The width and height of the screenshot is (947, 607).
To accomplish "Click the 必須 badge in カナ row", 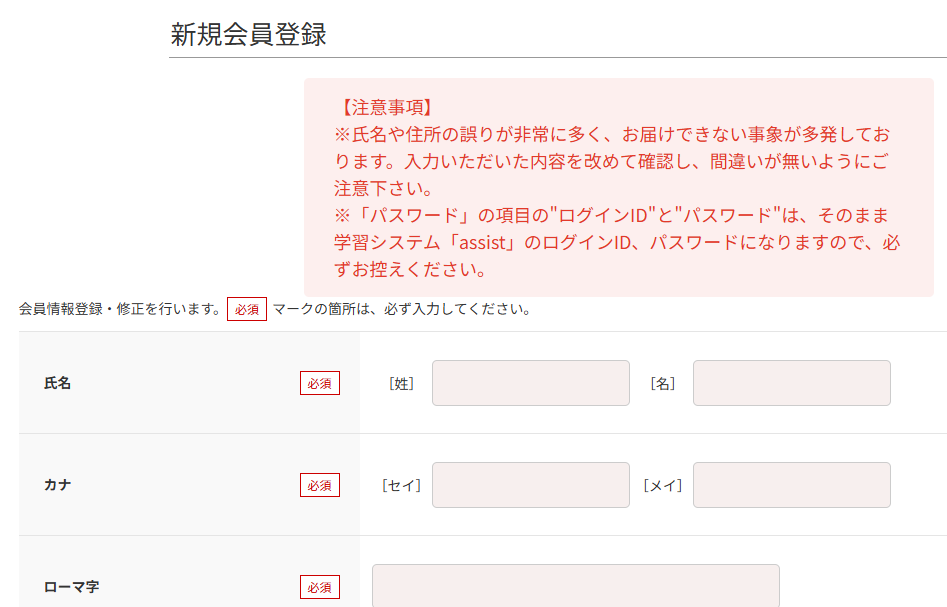I will pyautogui.click(x=319, y=485).
